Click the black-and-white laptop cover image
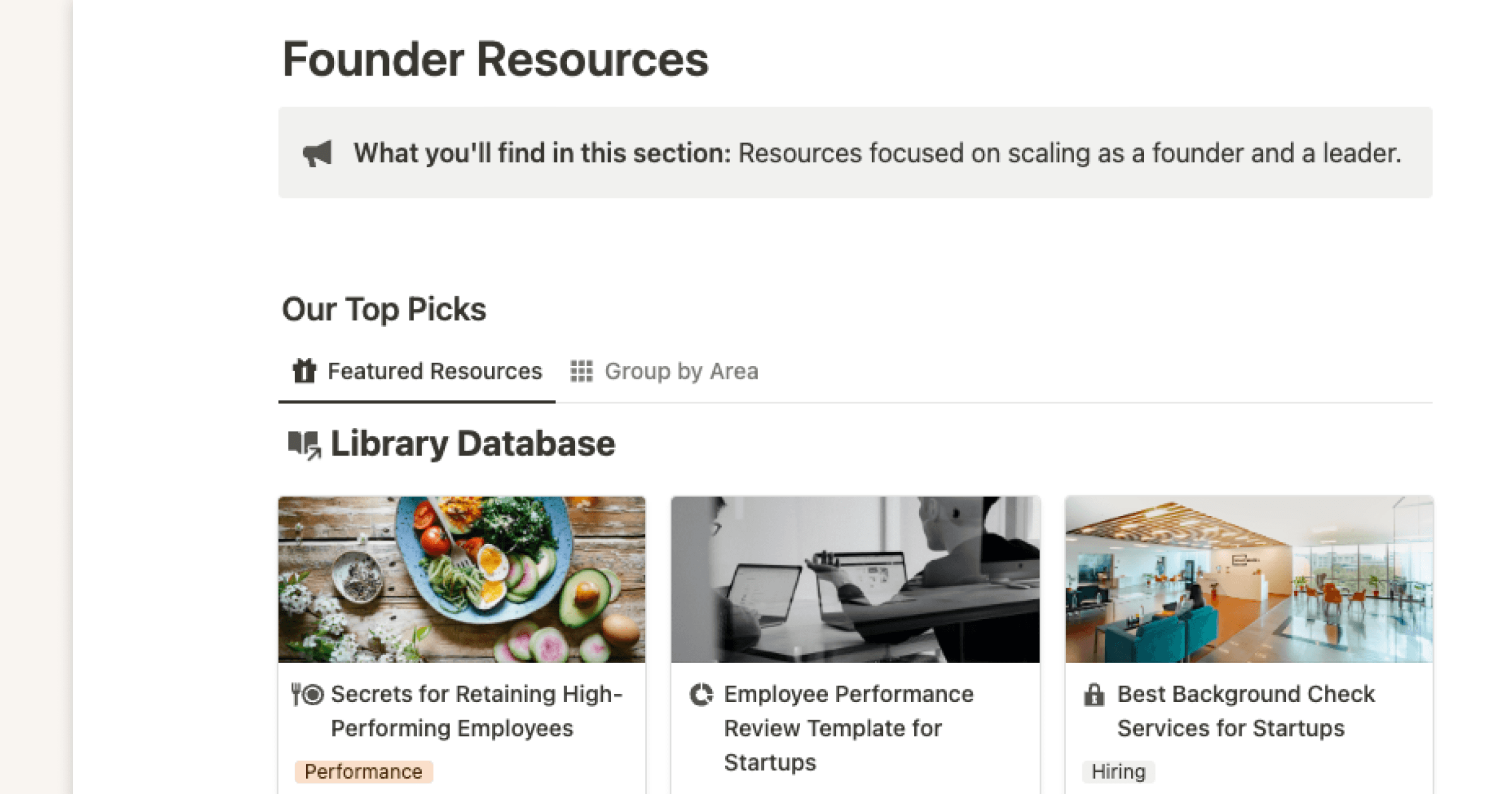Screen dimensions: 1512x794 pos(855,579)
